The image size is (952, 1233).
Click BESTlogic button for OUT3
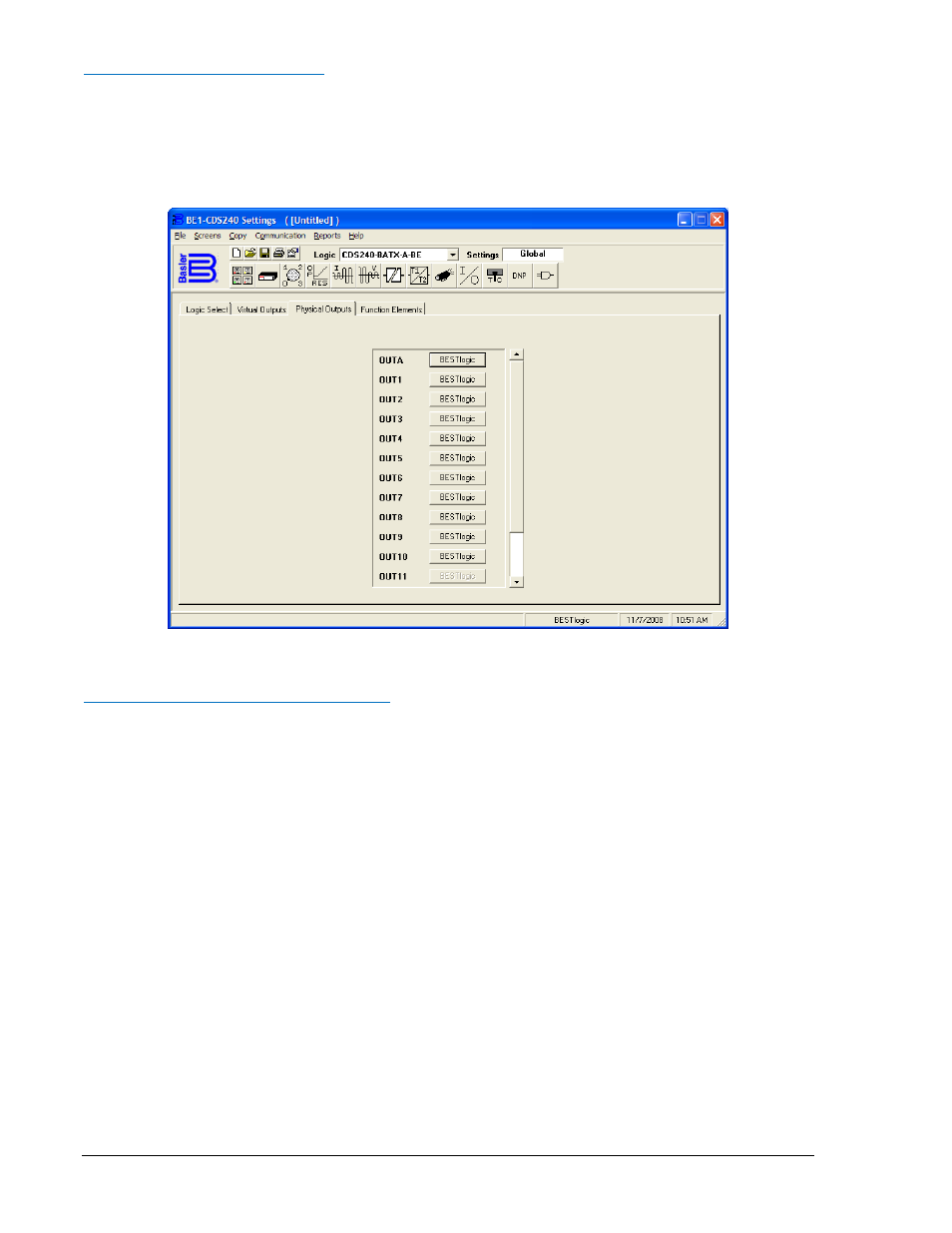click(x=457, y=418)
